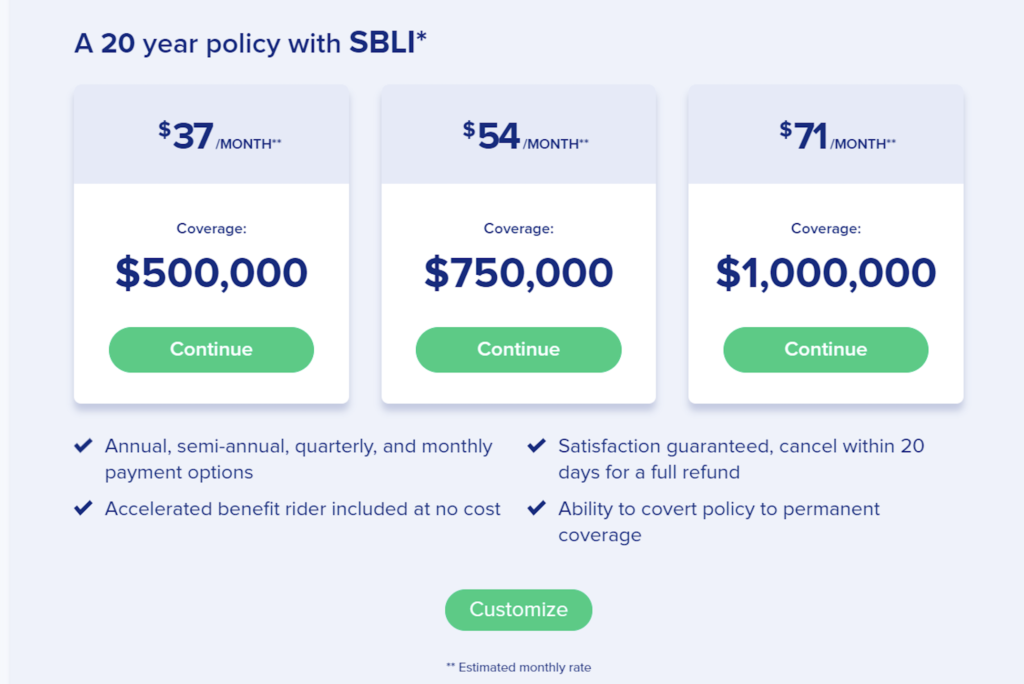Select the rightmost pricing card
Image resolution: width=1024 pixels, height=684 pixels.
pos(825,245)
